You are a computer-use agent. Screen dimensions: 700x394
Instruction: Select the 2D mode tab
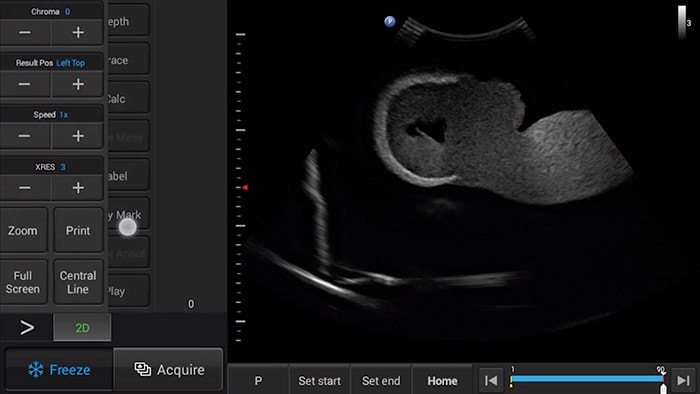[82, 328]
